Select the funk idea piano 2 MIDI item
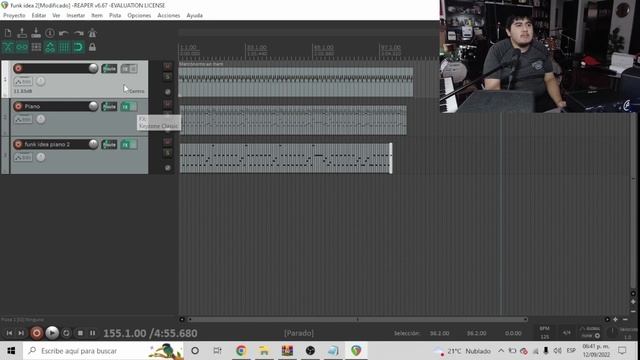 [x=286, y=158]
